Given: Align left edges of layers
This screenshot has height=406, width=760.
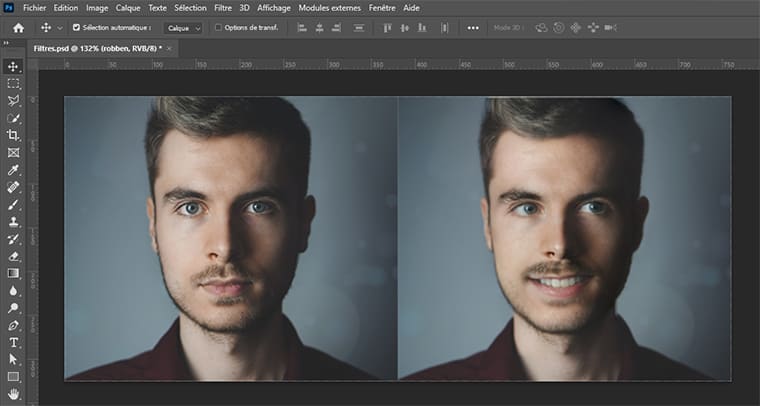Looking at the screenshot, I should [301, 28].
